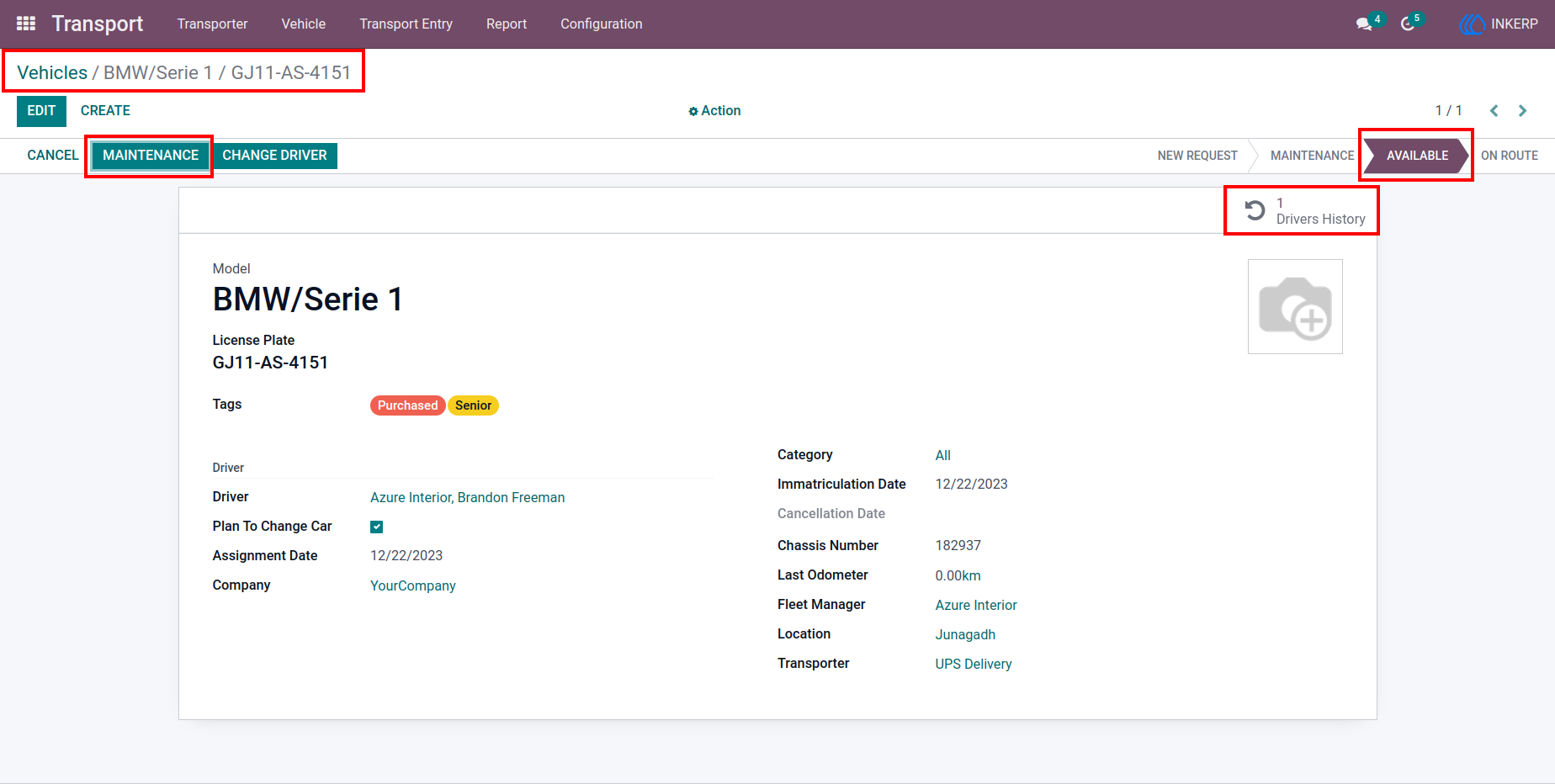Click the Vehicles breadcrumb link

[x=52, y=72]
